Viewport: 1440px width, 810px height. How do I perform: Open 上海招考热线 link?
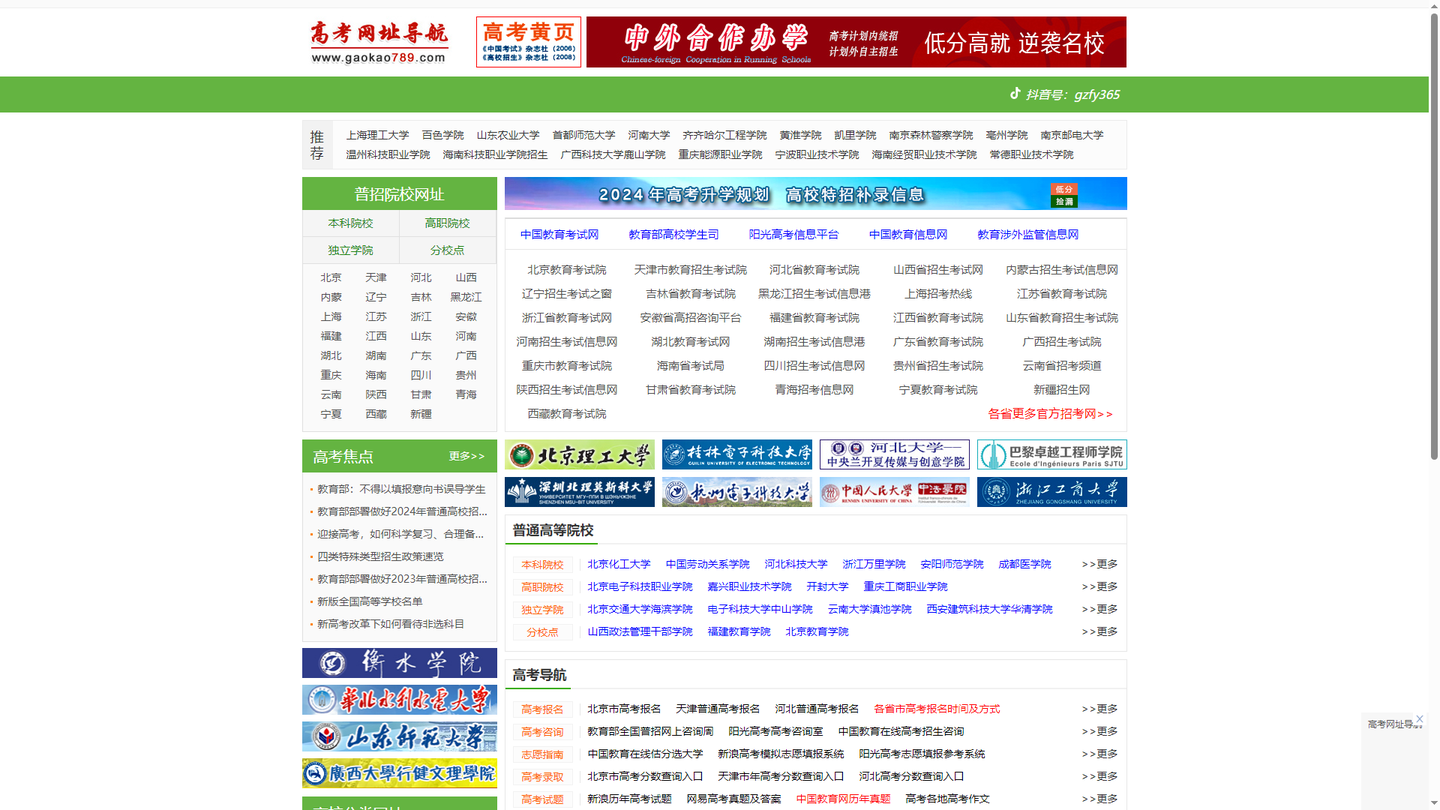[938, 294]
